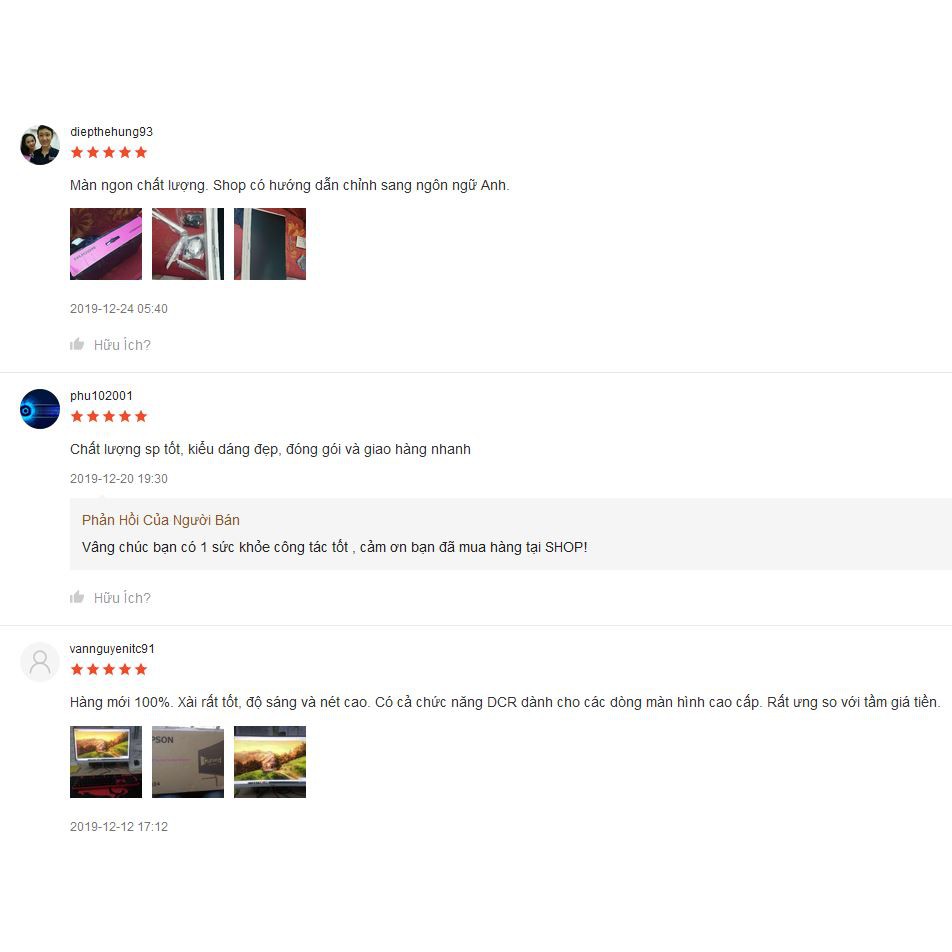Click username phu102001

tap(101, 396)
